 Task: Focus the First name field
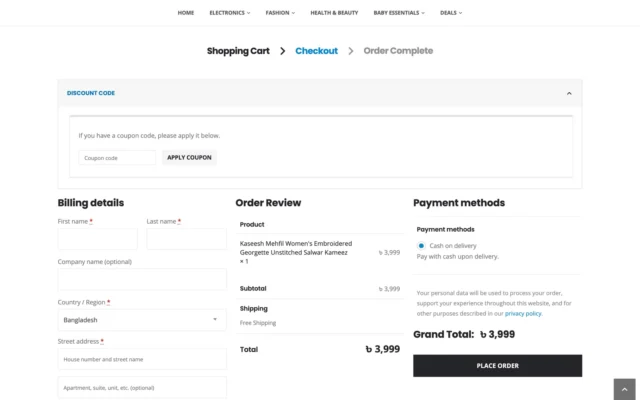pyautogui.click(x=98, y=239)
